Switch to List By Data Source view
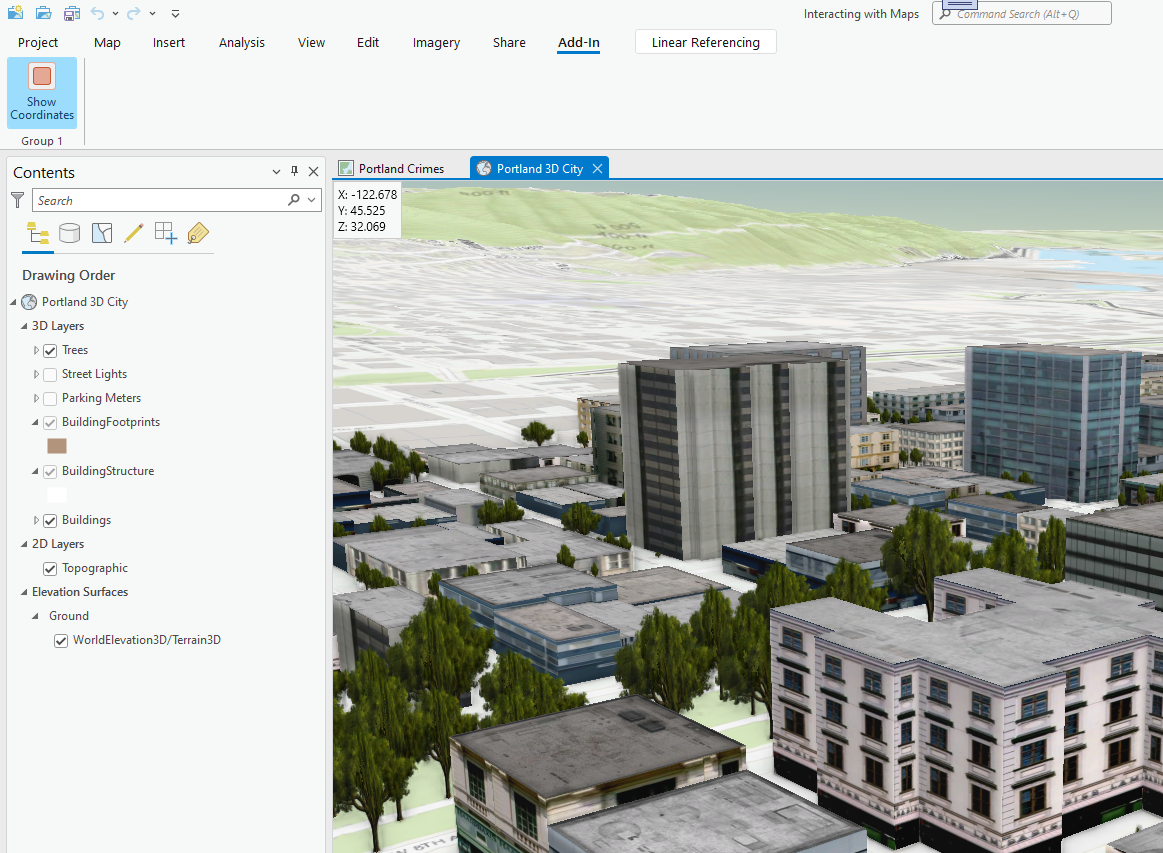The width and height of the screenshot is (1163, 853). click(69, 233)
